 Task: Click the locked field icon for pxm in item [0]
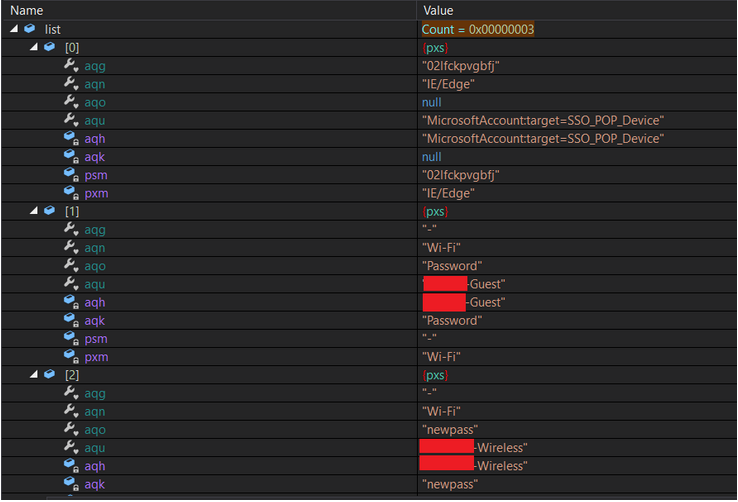[x=70, y=193]
